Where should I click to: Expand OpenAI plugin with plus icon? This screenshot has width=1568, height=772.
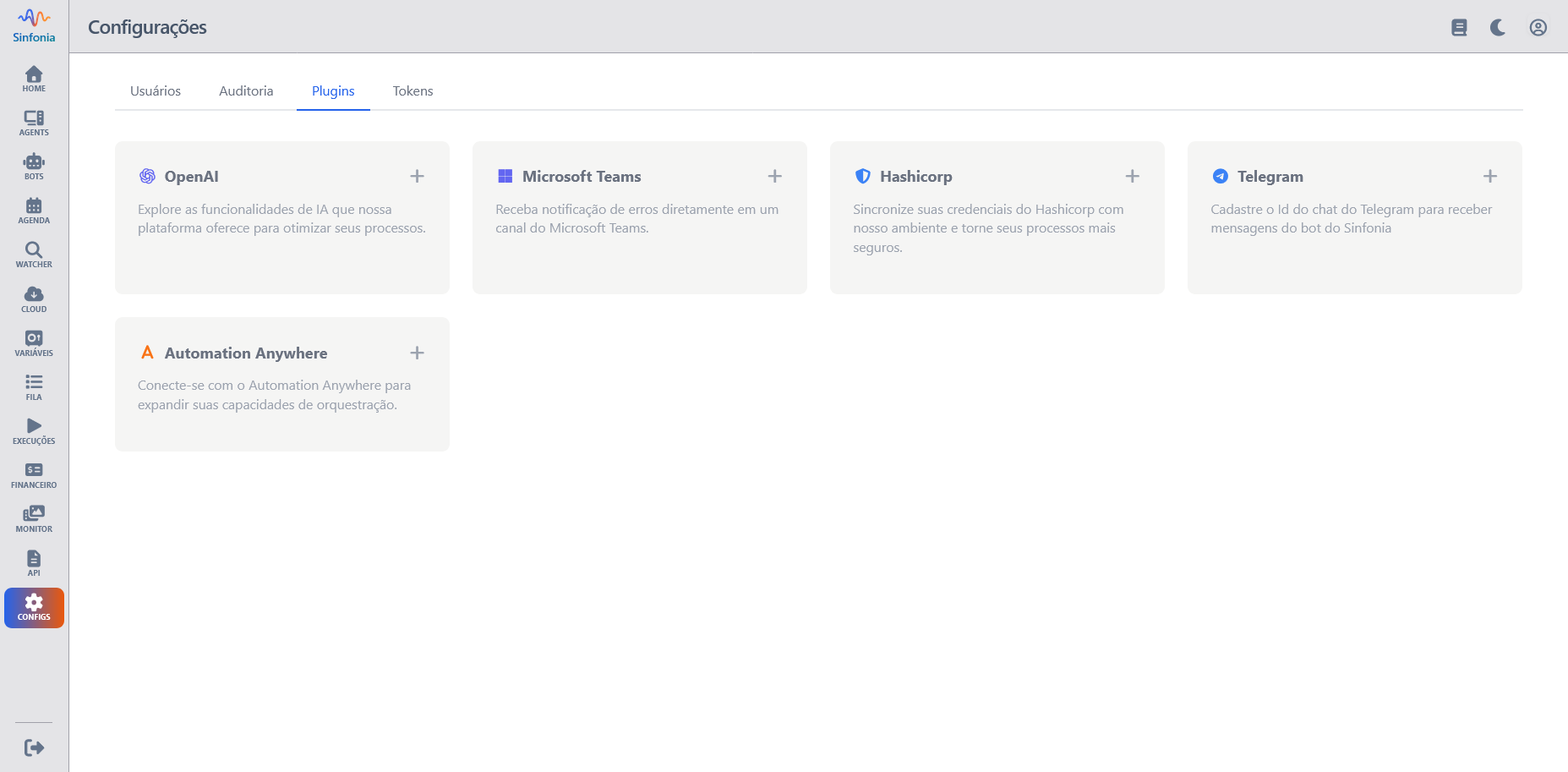pos(417,176)
